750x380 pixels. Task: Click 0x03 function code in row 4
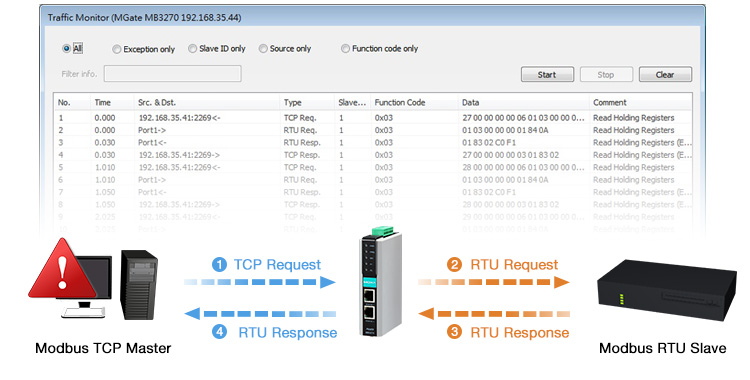point(384,155)
